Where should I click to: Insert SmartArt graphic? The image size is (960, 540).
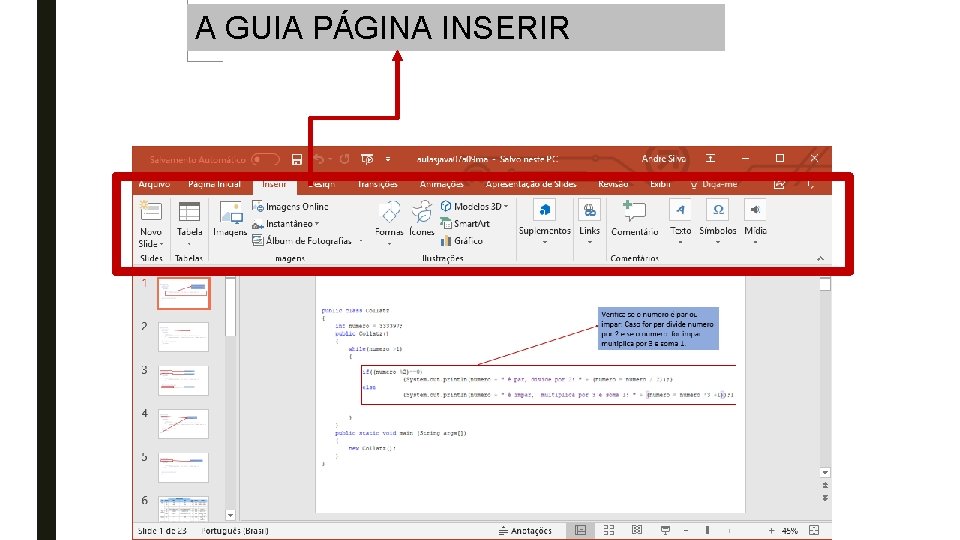tap(465, 223)
